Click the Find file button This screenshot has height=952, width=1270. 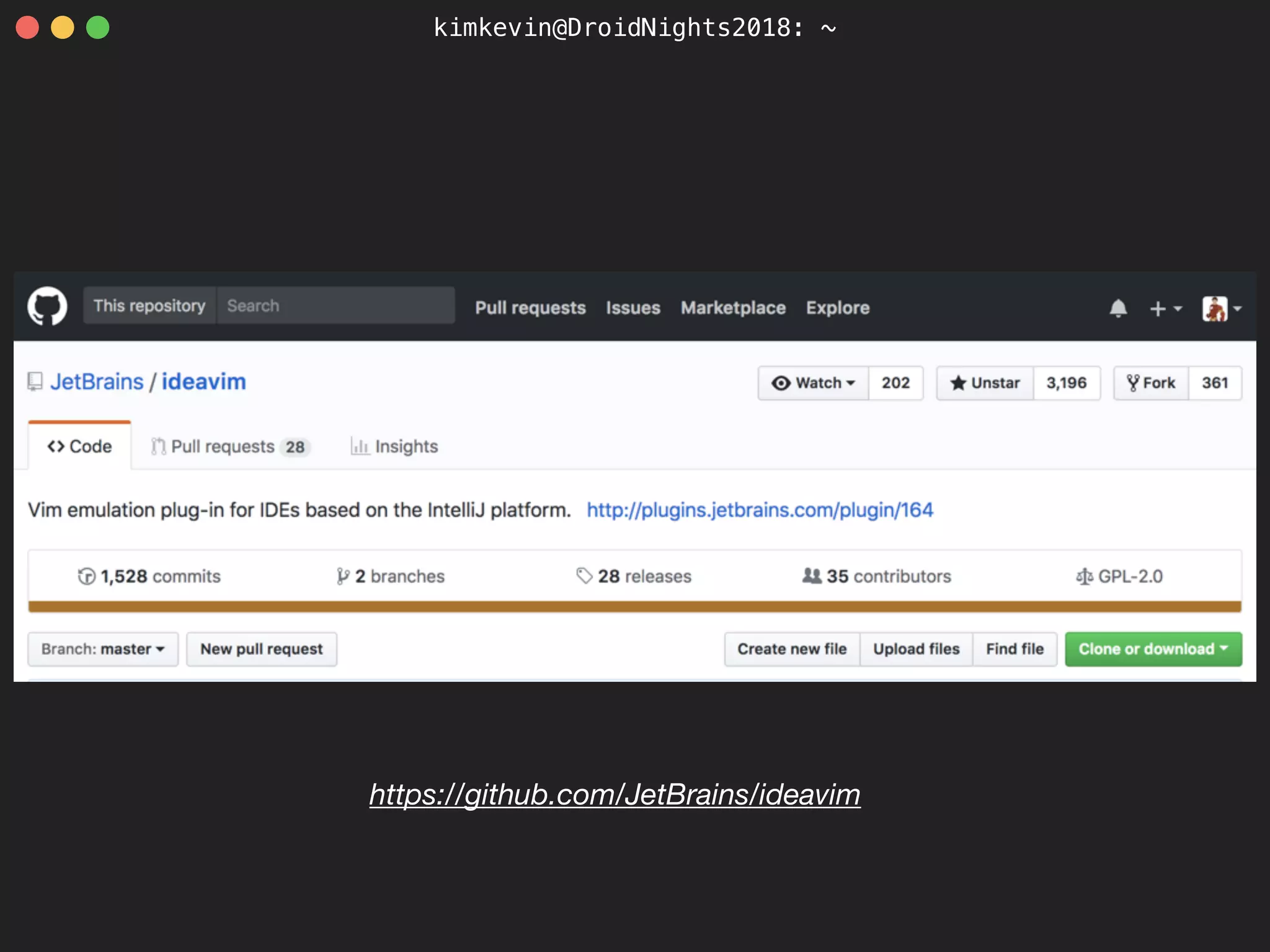1015,649
